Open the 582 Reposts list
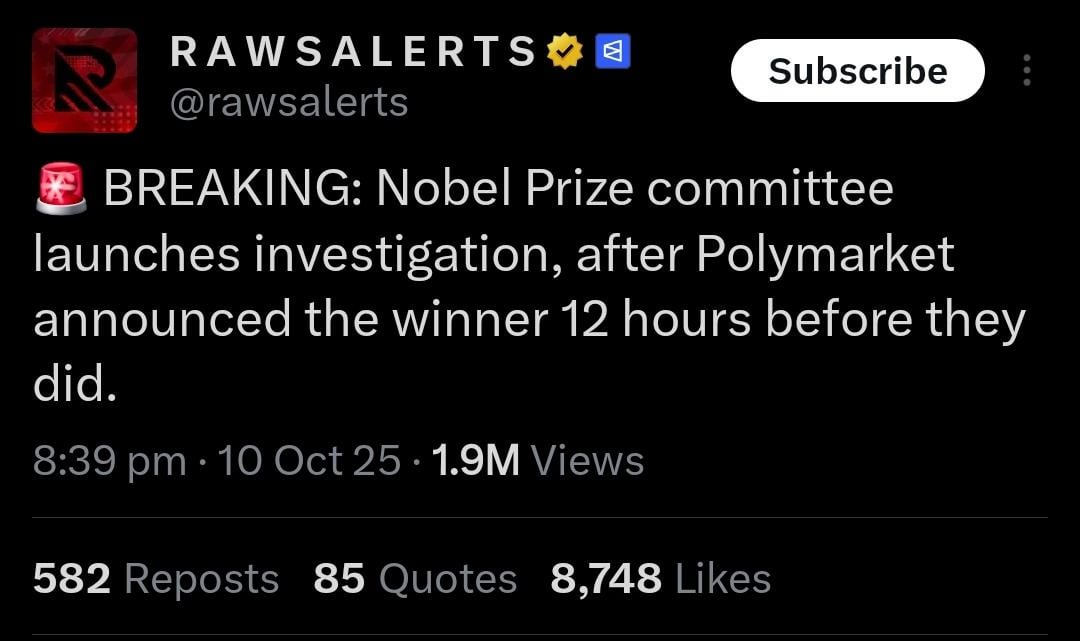Screen dimensions: 1080x641 coord(156,579)
